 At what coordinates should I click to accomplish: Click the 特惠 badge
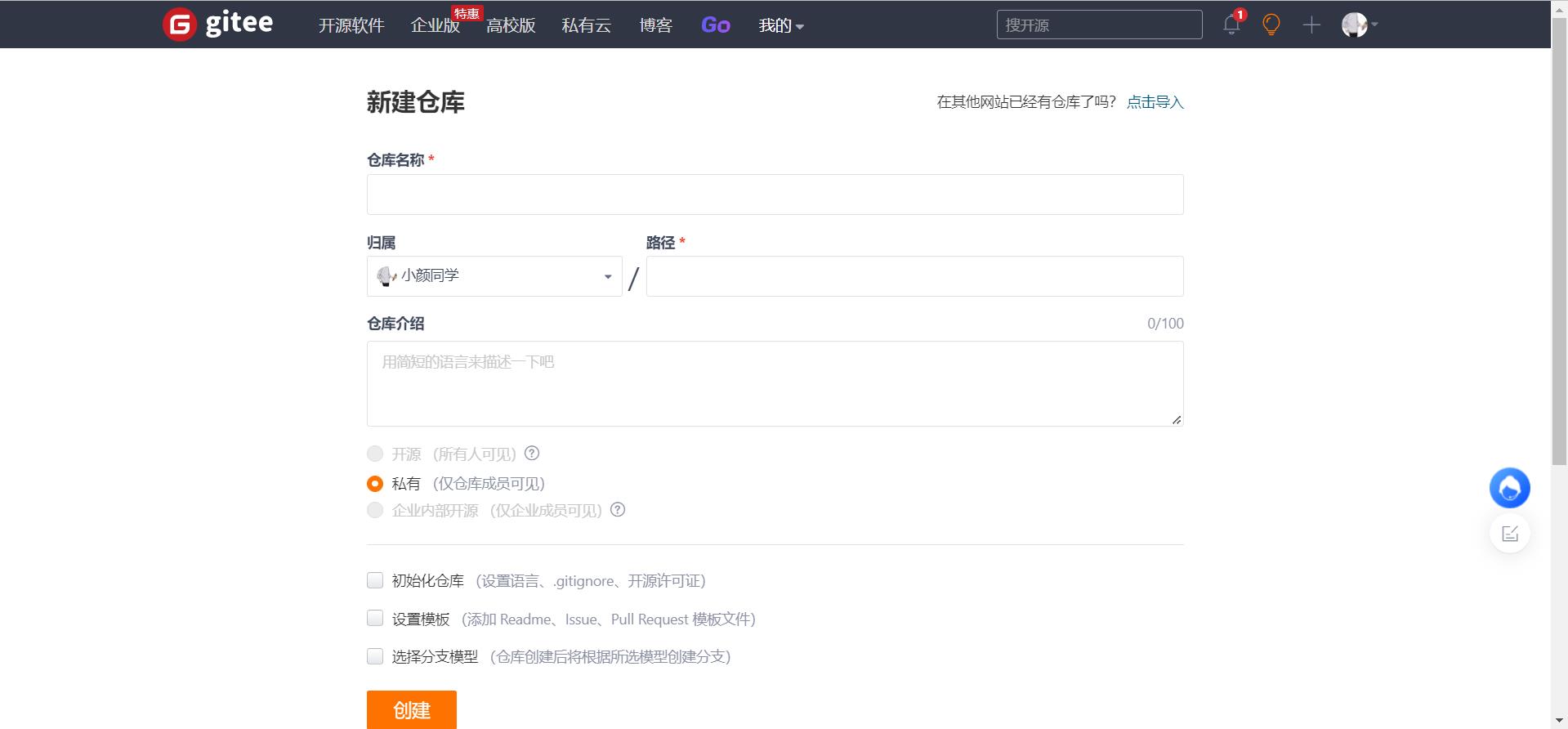pyautogui.click(x=467, y=14)
